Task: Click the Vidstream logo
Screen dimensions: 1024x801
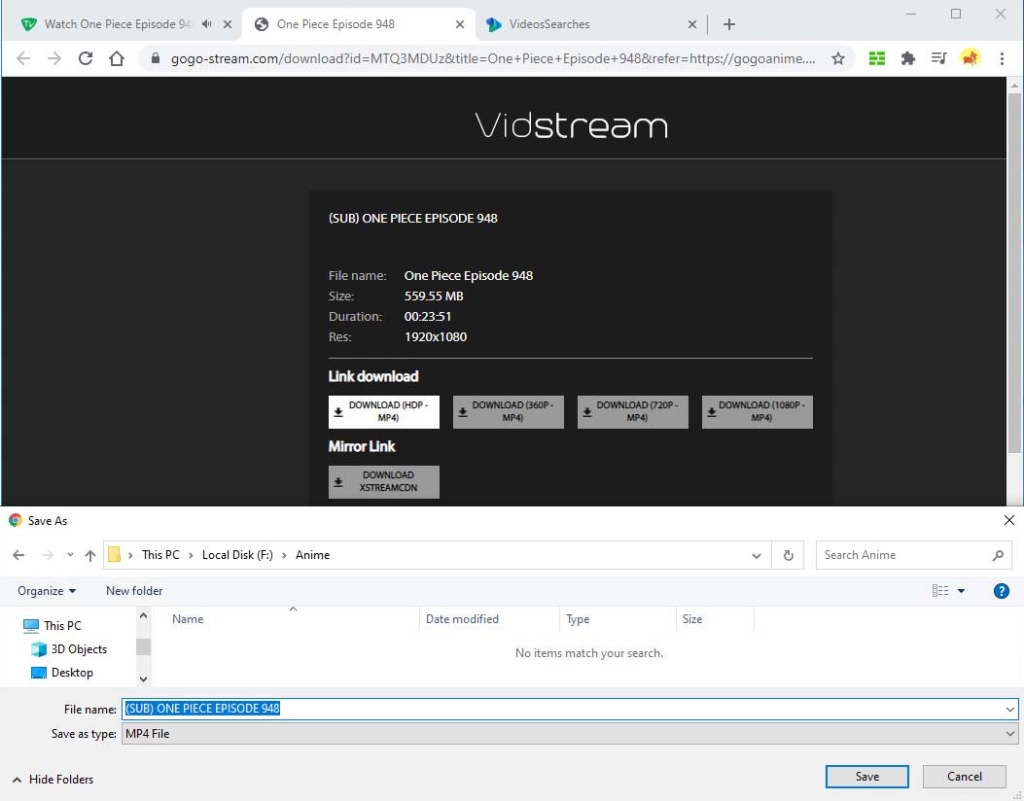Action: point(571,125)
